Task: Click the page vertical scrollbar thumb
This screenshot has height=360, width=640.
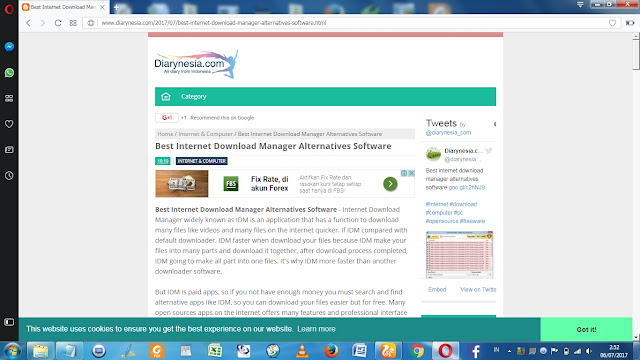Action: coord(636,55)
